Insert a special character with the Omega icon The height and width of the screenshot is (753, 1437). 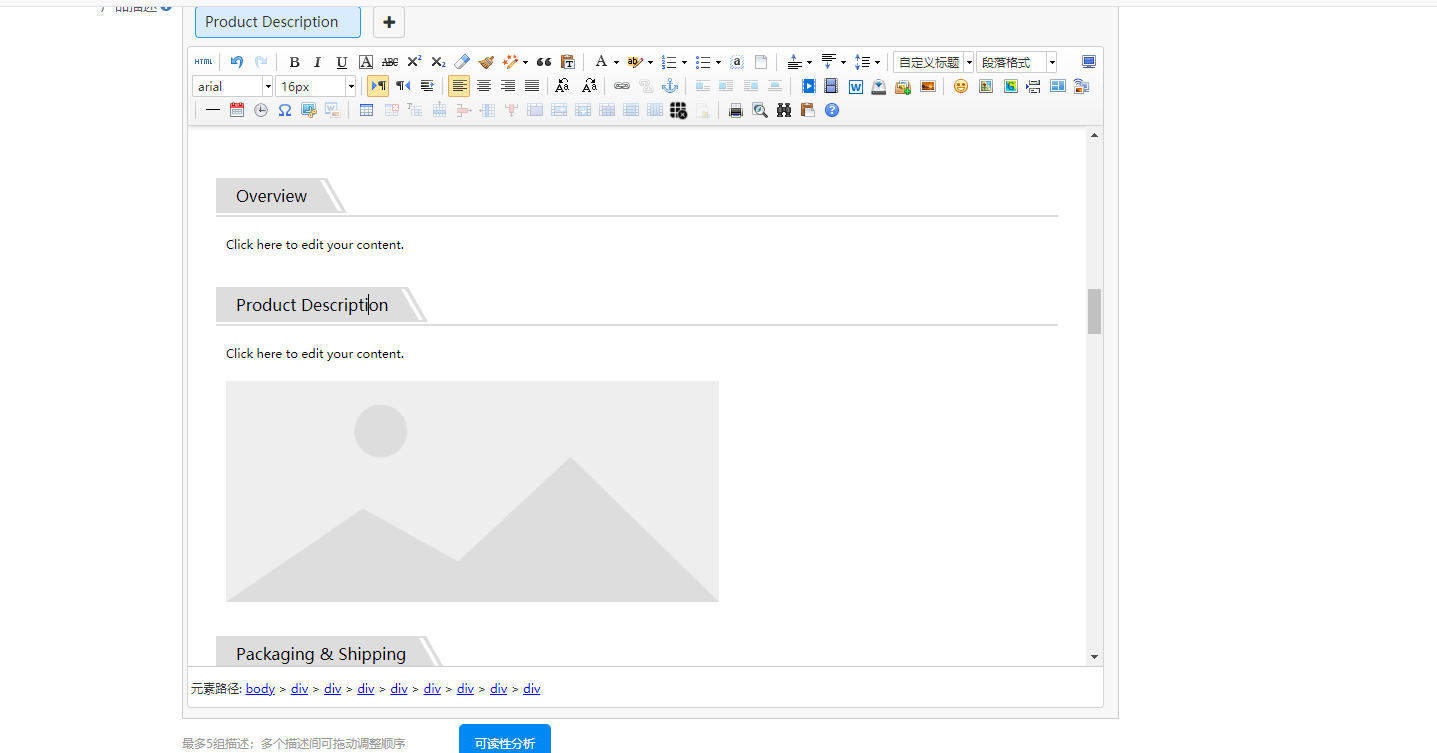pyautogui.click(x=285, y=110)
